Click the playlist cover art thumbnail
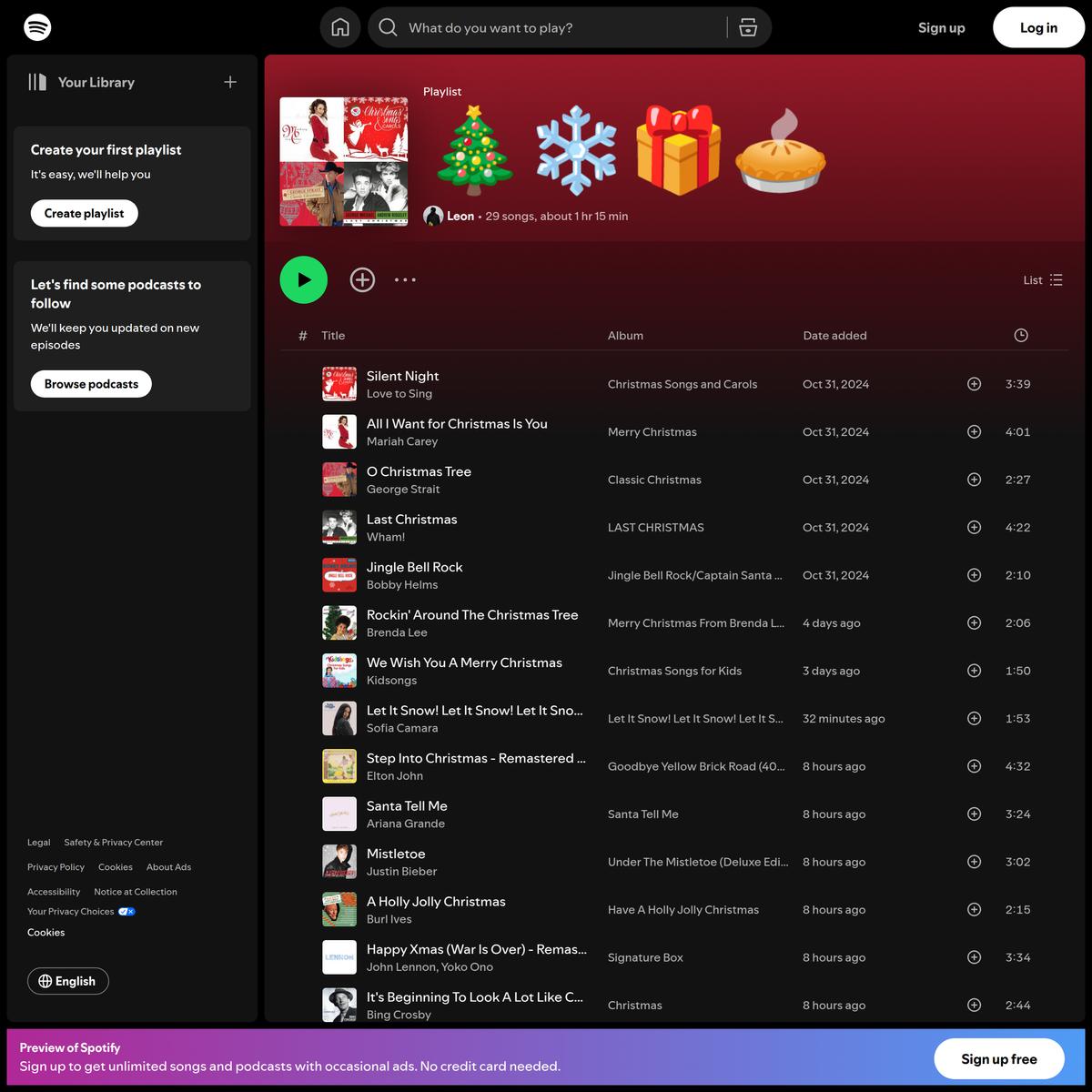Viewport: 1092px width, 1092px height. tap(344, 161)
